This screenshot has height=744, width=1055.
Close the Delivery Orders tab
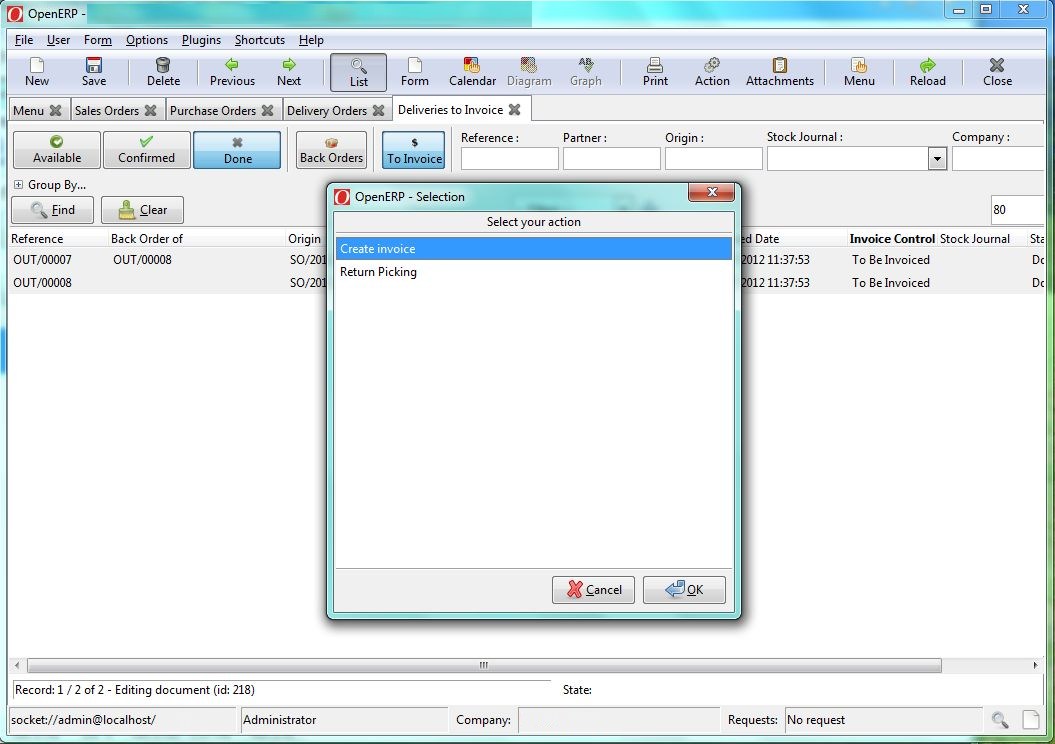point(379,110)
